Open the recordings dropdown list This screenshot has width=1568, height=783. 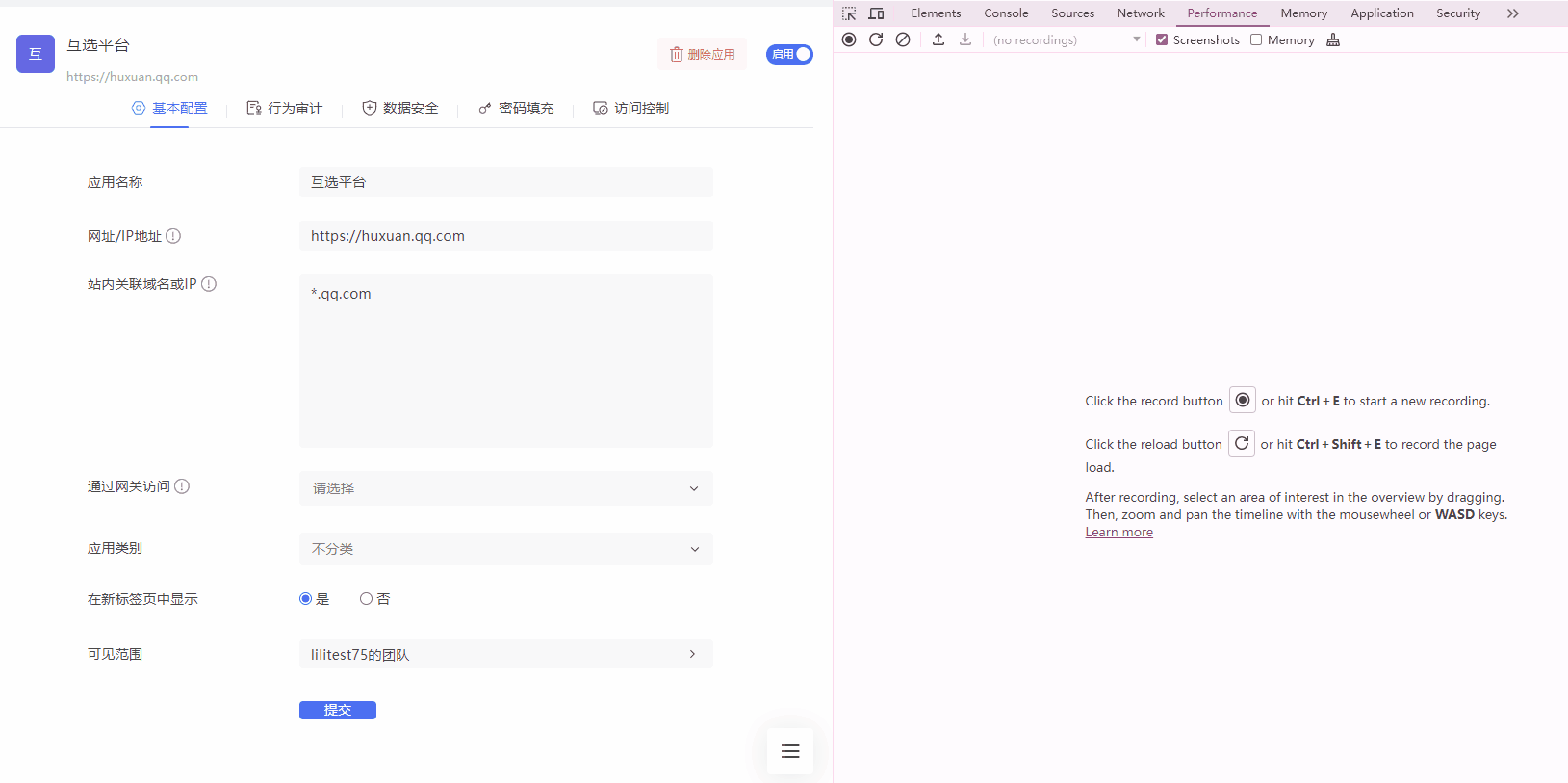(x=1066, y=39)
